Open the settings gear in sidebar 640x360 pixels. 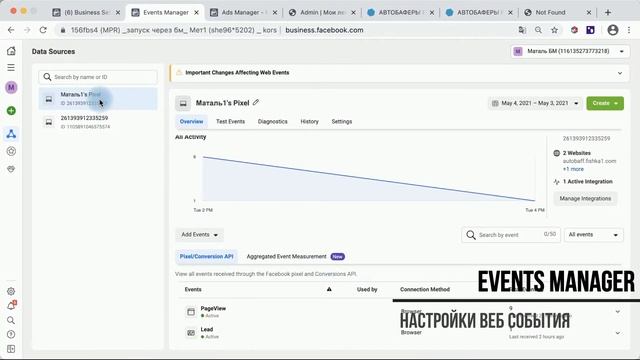click(11, 291)
